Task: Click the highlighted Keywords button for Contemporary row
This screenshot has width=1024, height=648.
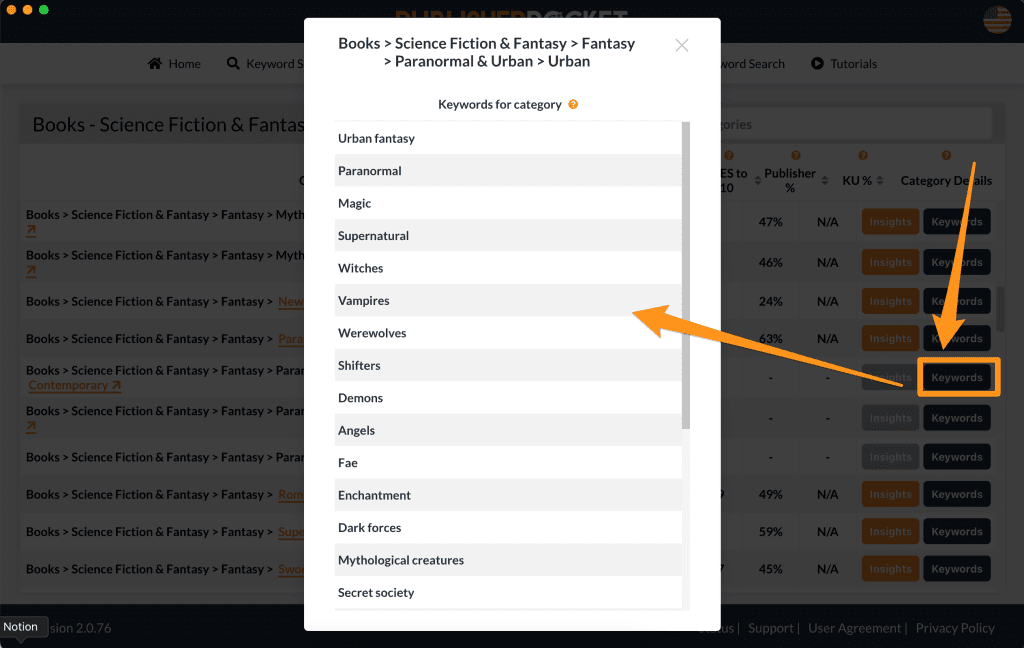Action: point(957,378)
